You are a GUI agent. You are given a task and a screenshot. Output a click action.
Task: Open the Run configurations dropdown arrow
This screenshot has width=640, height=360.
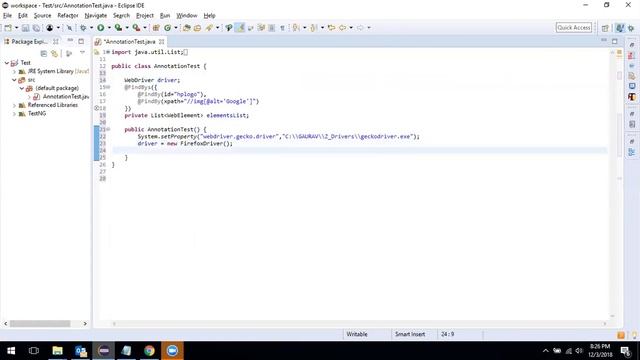(109, 28)
